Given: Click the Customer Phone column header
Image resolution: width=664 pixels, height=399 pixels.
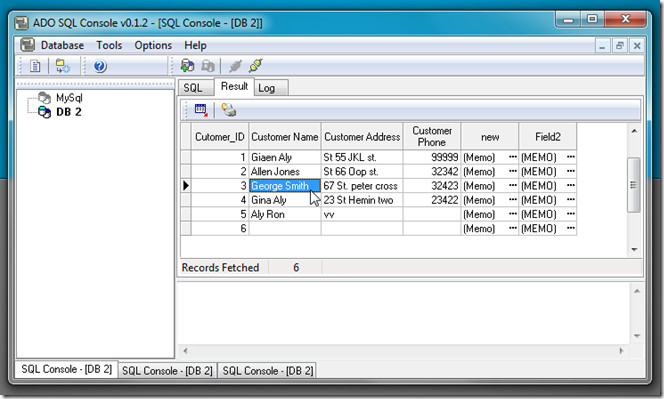Looking at the screenshot, I should 432,137.
